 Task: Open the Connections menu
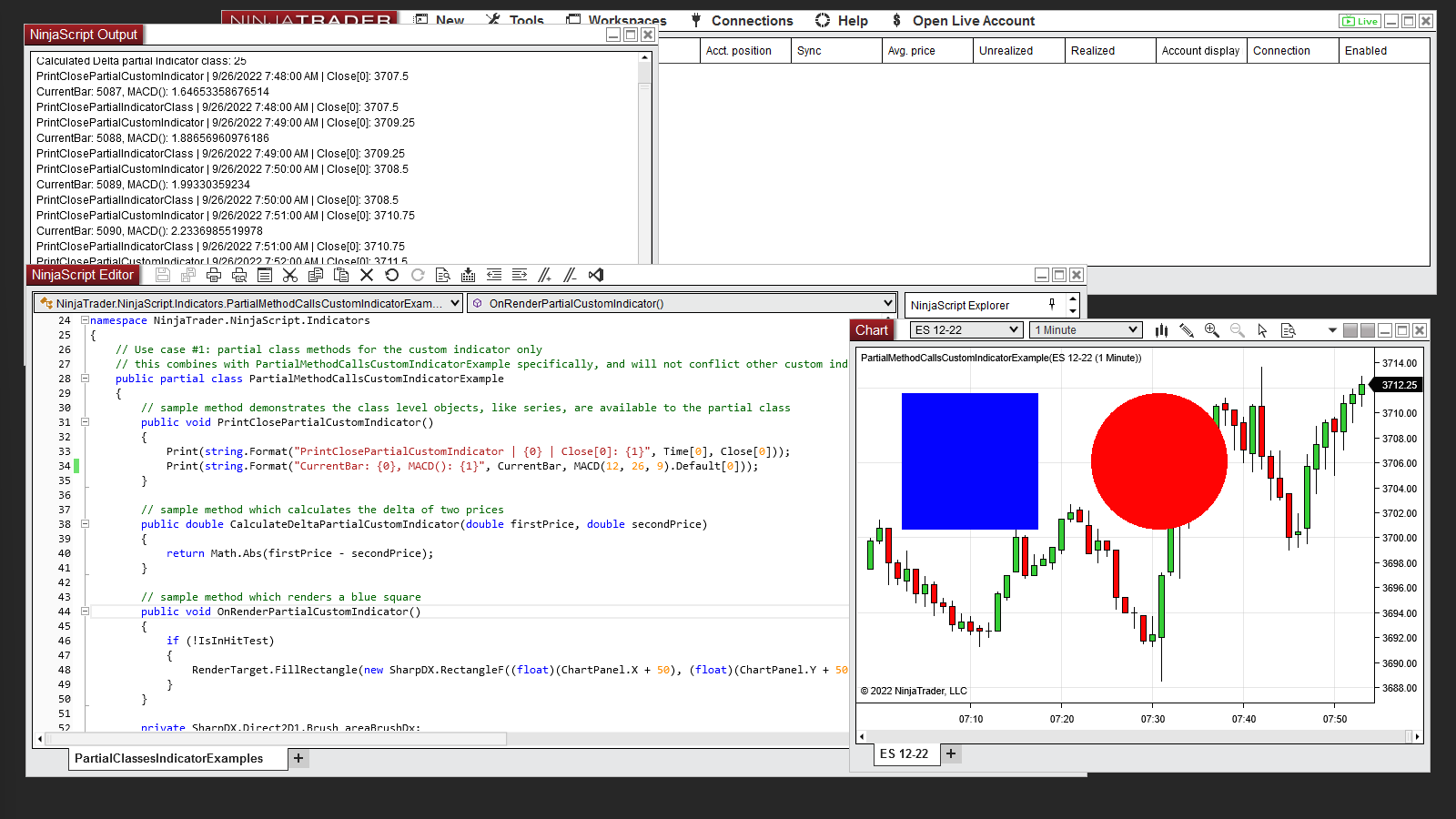742,20
